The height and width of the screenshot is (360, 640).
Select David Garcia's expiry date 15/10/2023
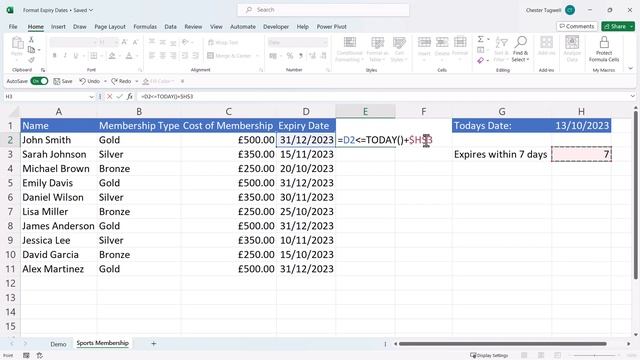306,255
